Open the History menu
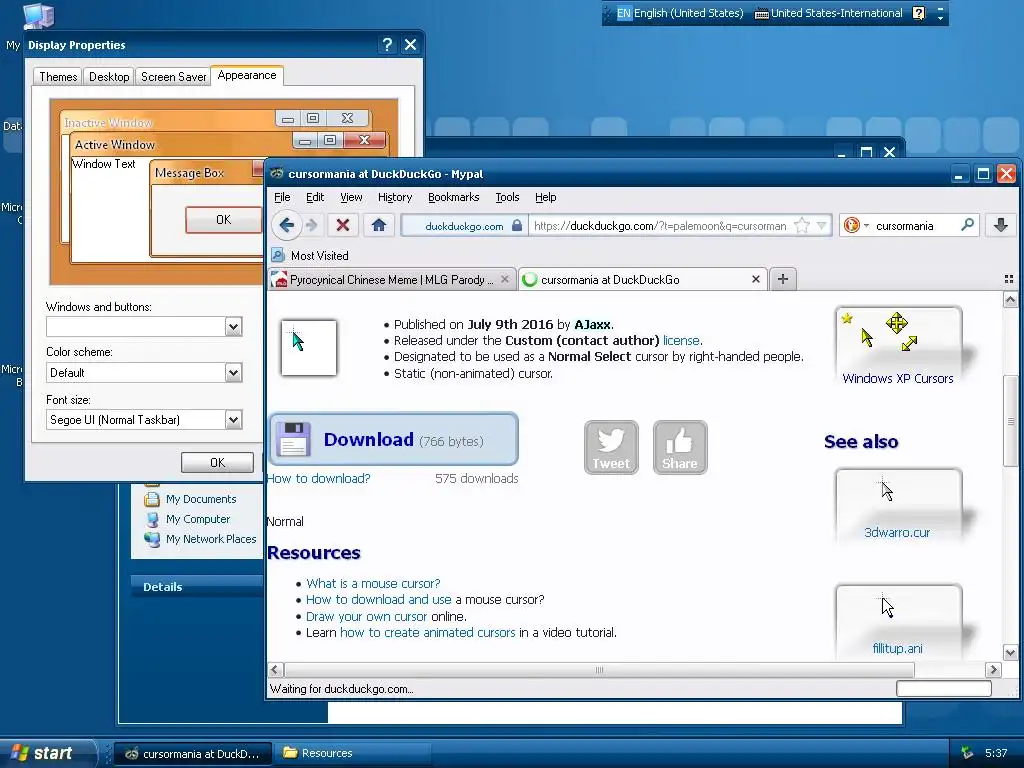 pyautogui.click(x=395, y=197)
